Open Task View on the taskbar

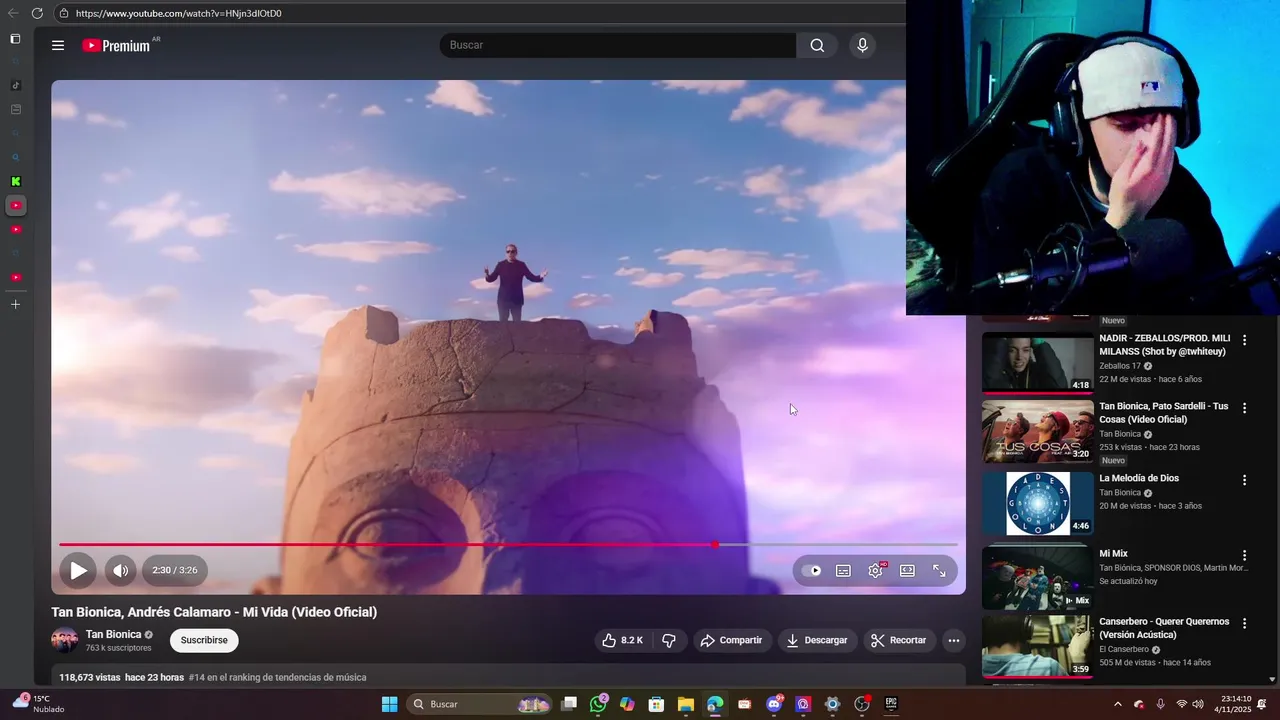pyautogui.click(x=569, y=704)
